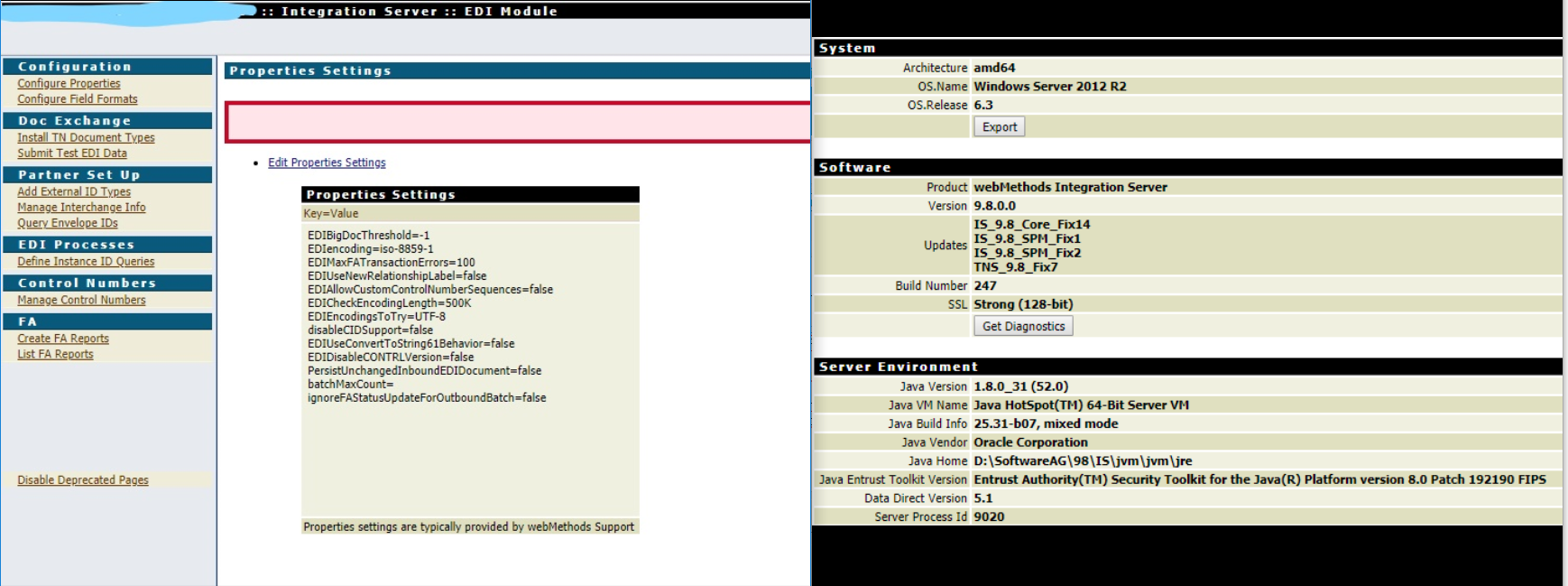
Task: Click webMethods Integration Server product value
Action: pos(1070,188)
